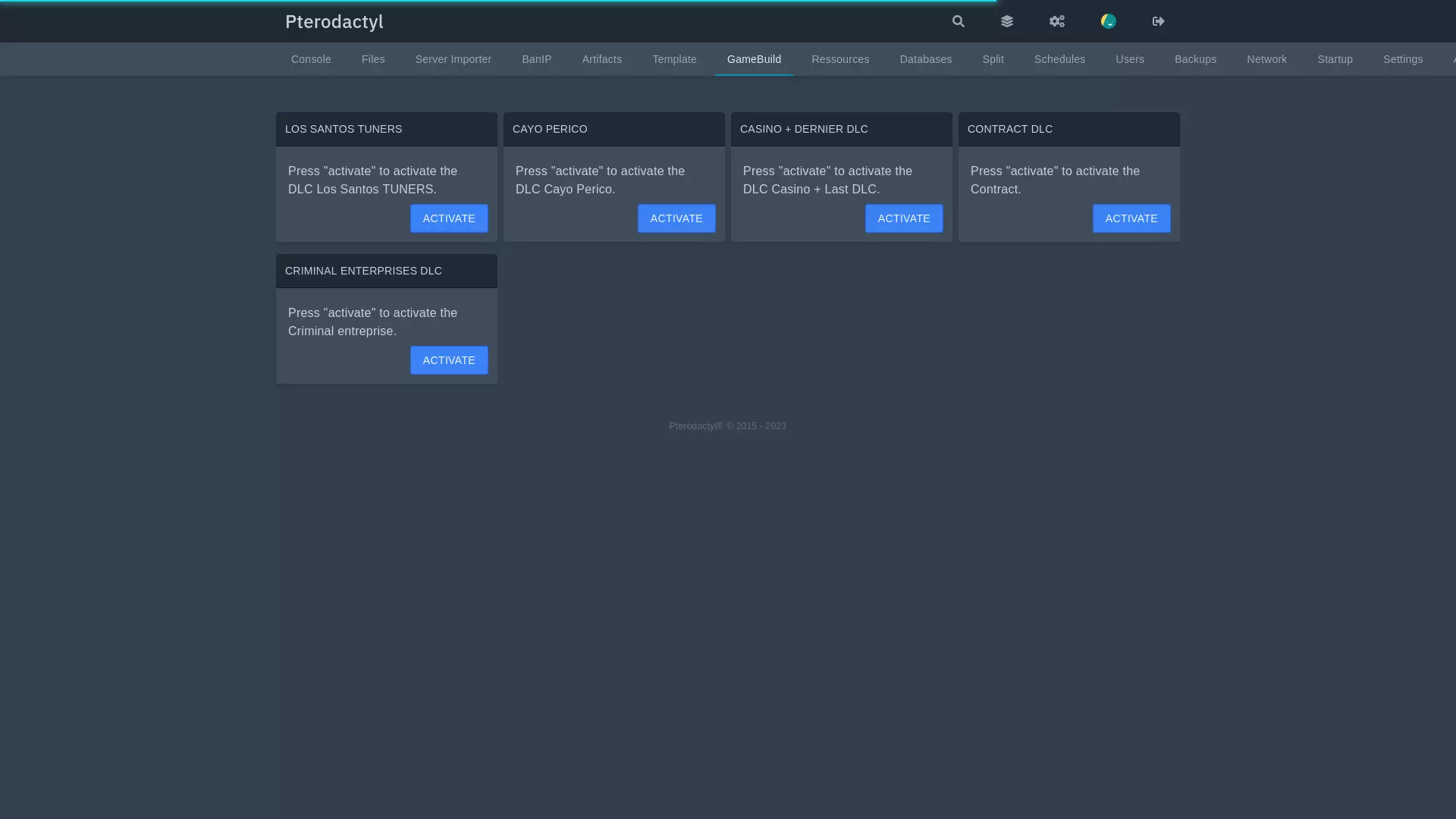Image resolution: width=1456 pixels, height=819 pixels.
Task: Open the Ressources tab
Action: 841,59
